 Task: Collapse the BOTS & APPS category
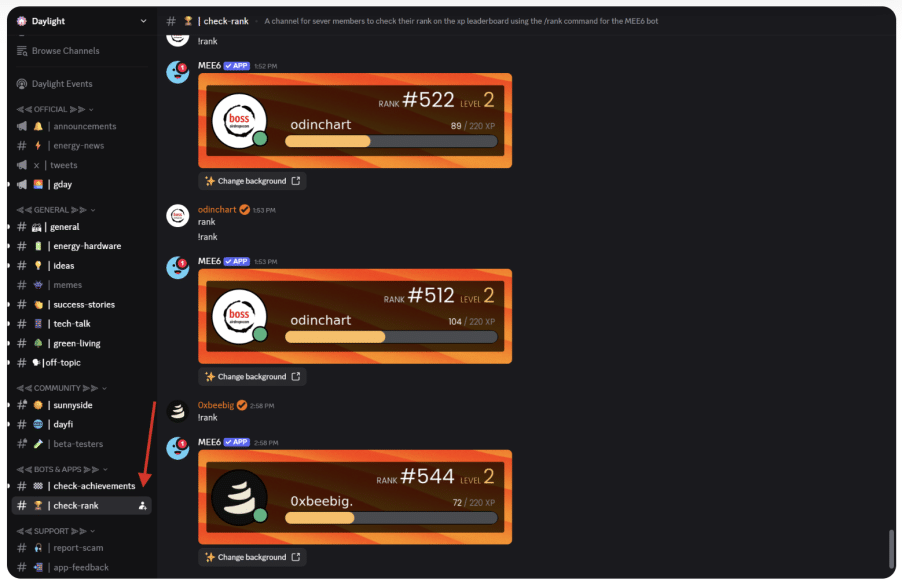coord(62,469)
